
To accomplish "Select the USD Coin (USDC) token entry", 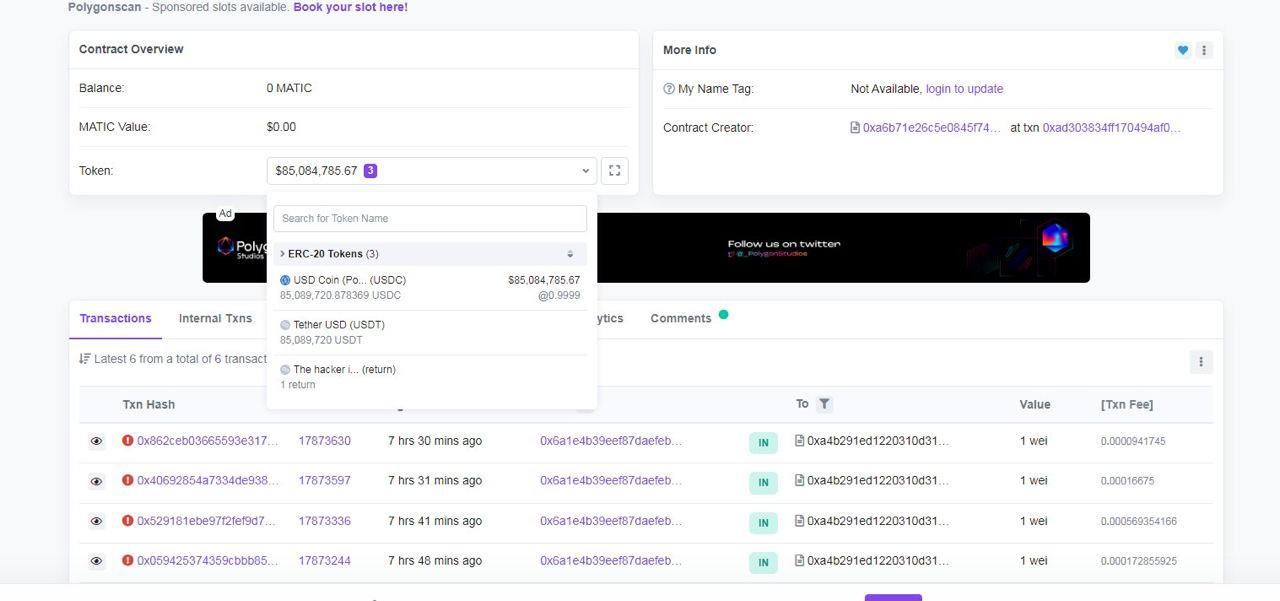I will [430, 288].
